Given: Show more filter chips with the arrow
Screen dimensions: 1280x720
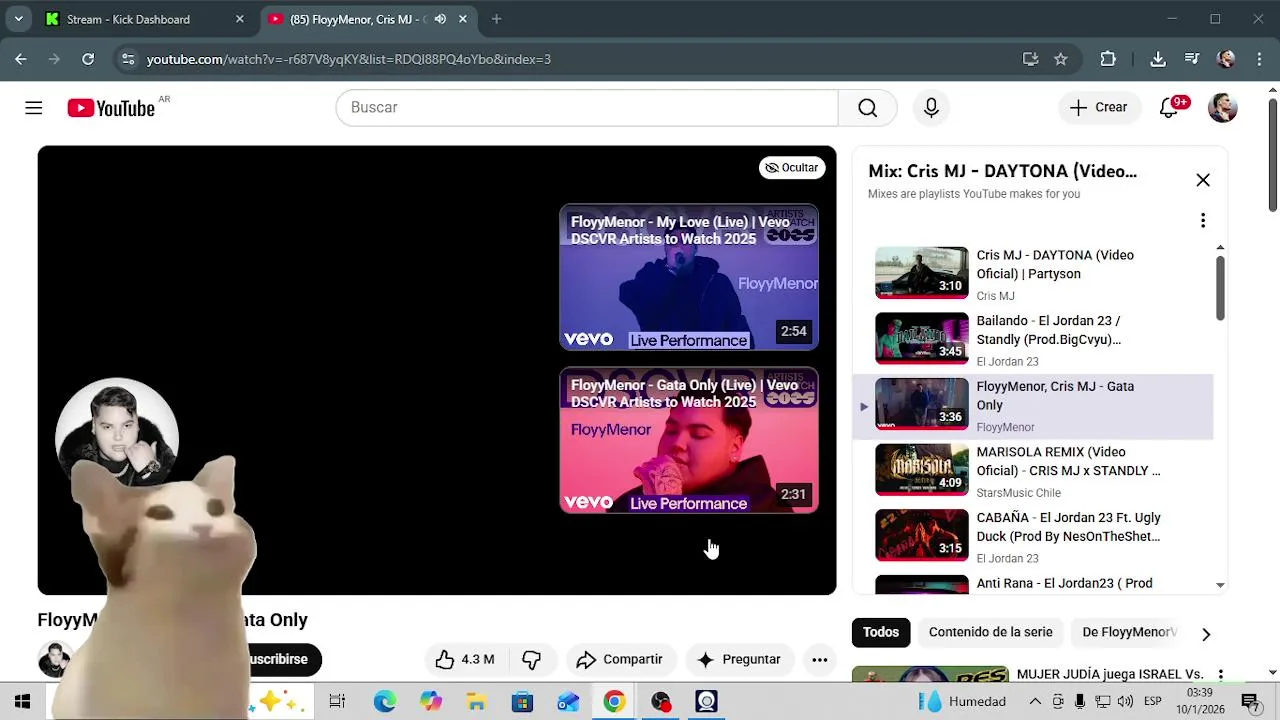Looking at the screenshot, I should click(x=1206, y=634).
